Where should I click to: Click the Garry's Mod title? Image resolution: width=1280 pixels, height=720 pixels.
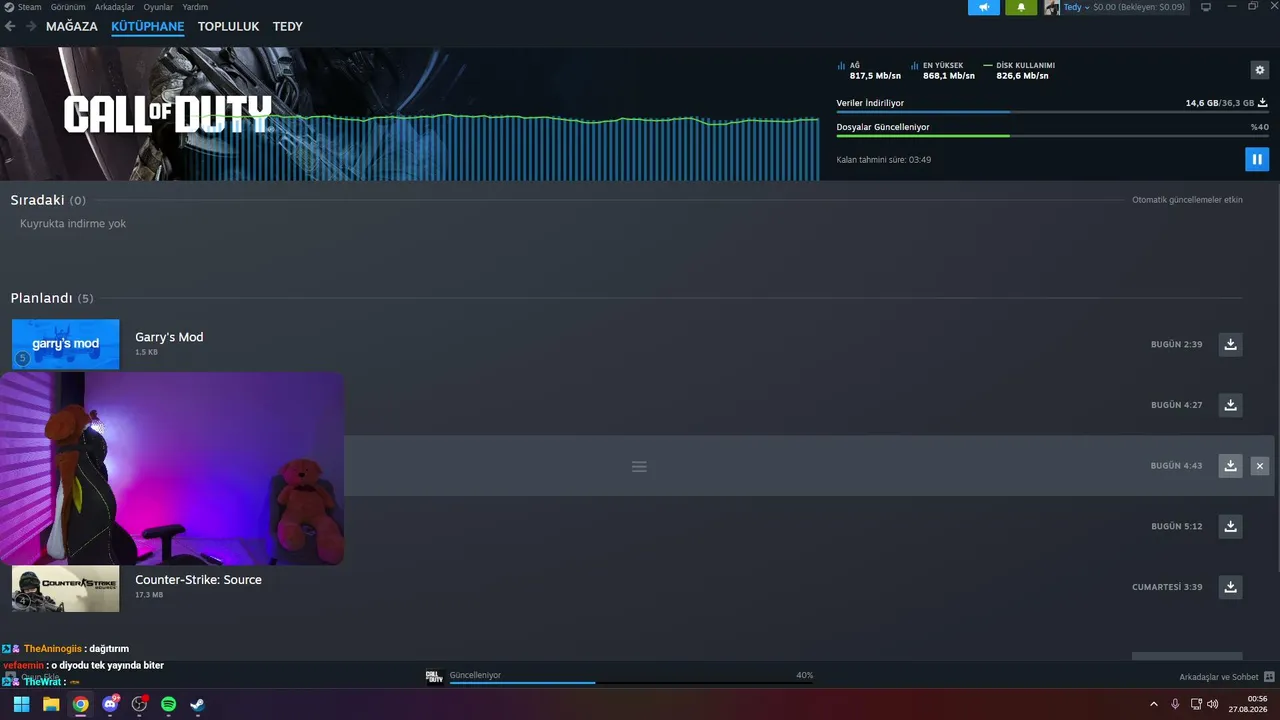169,337
